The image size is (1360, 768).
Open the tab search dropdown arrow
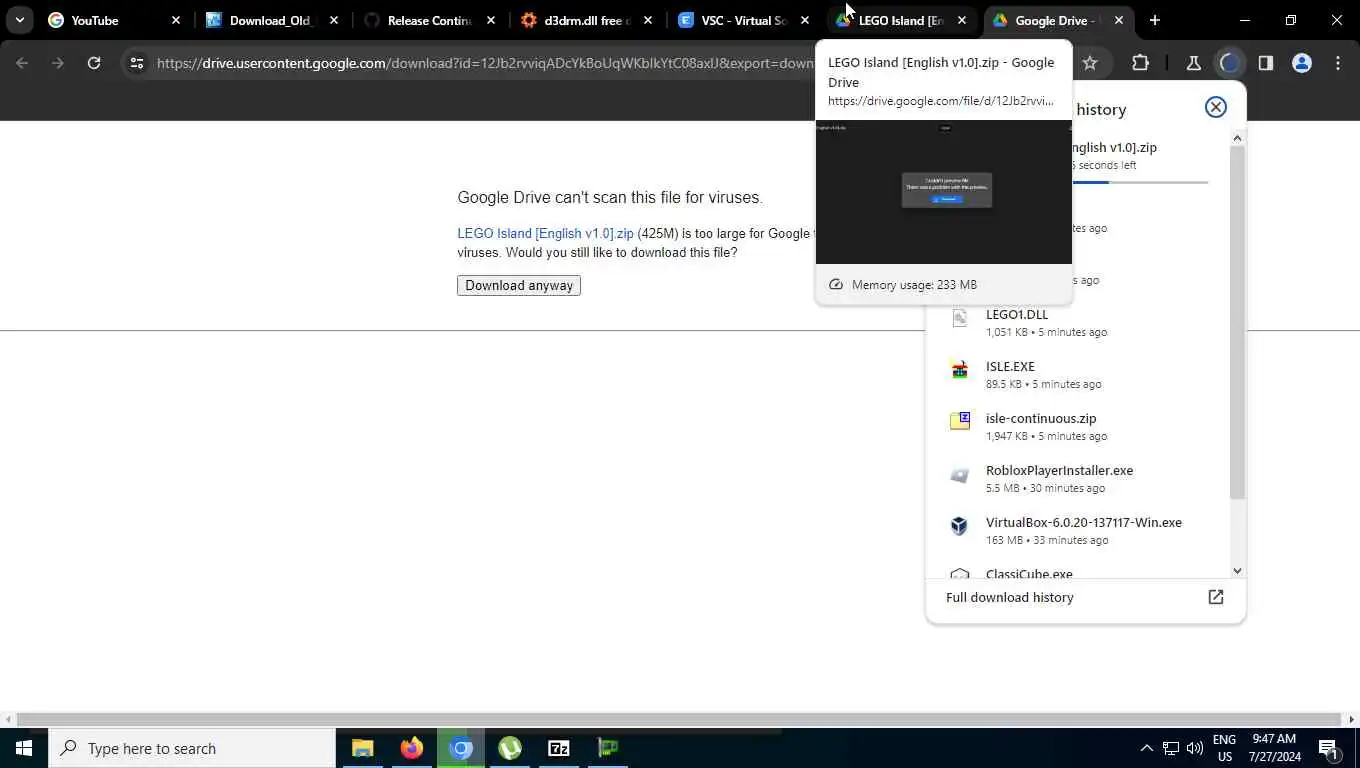[19, 20]
